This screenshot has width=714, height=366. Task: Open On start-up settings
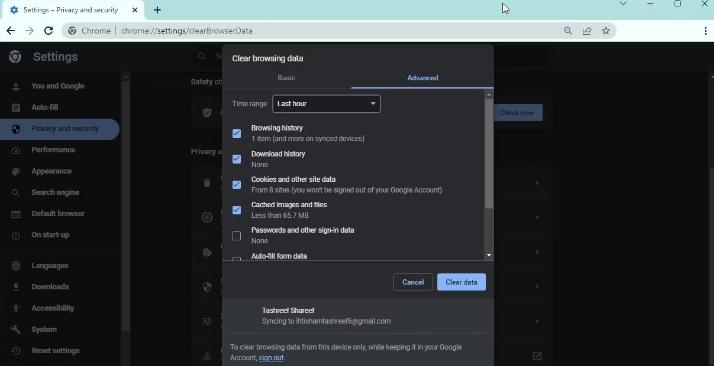(50, 235)
